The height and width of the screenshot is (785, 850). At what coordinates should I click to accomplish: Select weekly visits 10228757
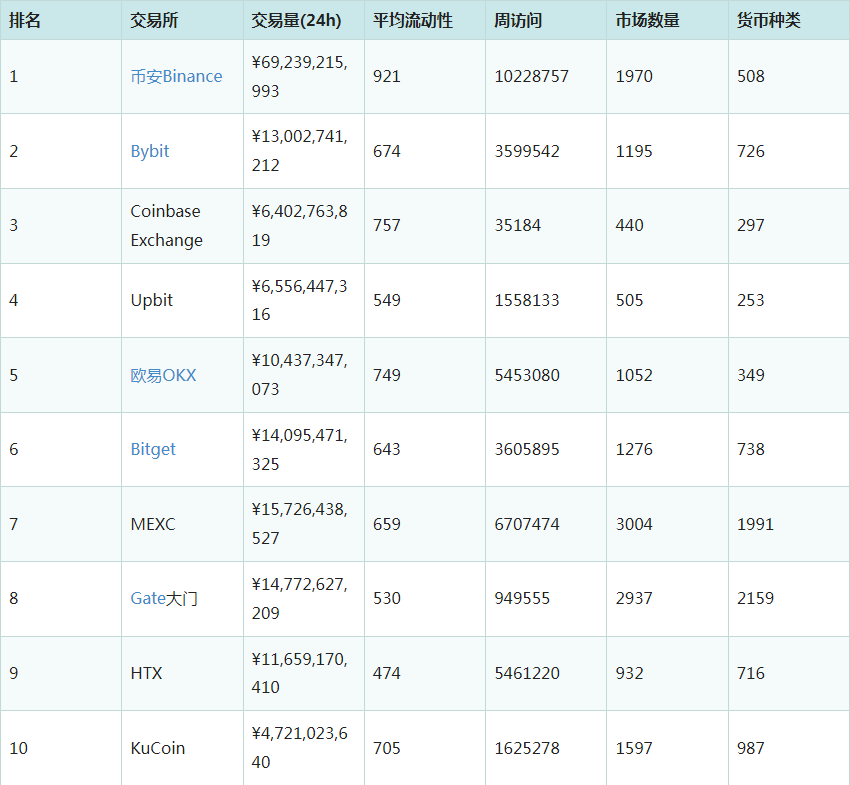(x=531, y=76)
